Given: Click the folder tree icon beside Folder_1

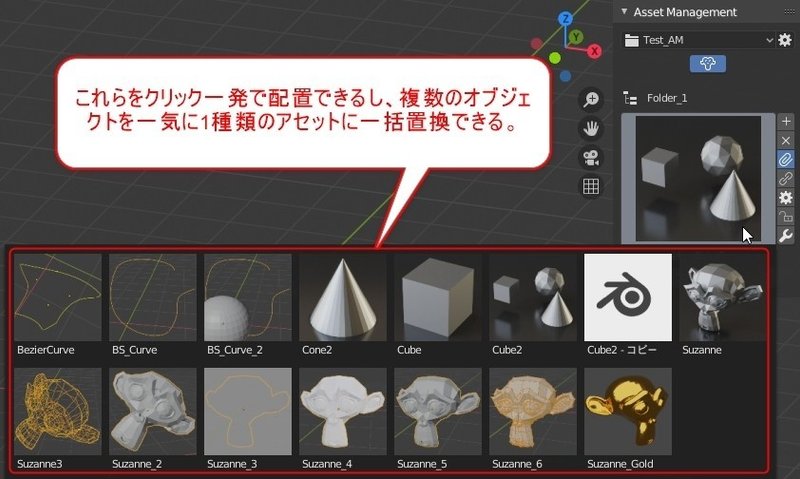Looking at the screenshot, I should pyautogui.click(x=630, y=98).
